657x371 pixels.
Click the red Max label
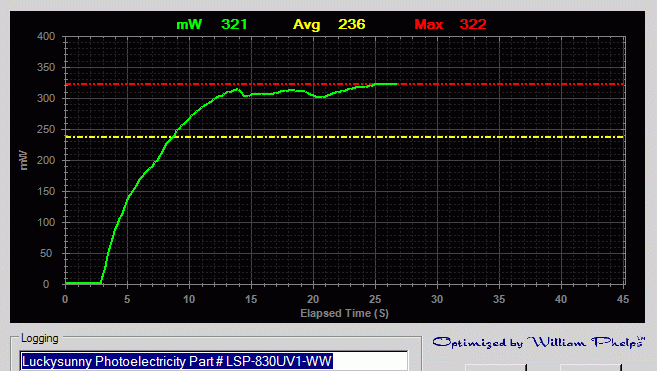coord(429,24)
